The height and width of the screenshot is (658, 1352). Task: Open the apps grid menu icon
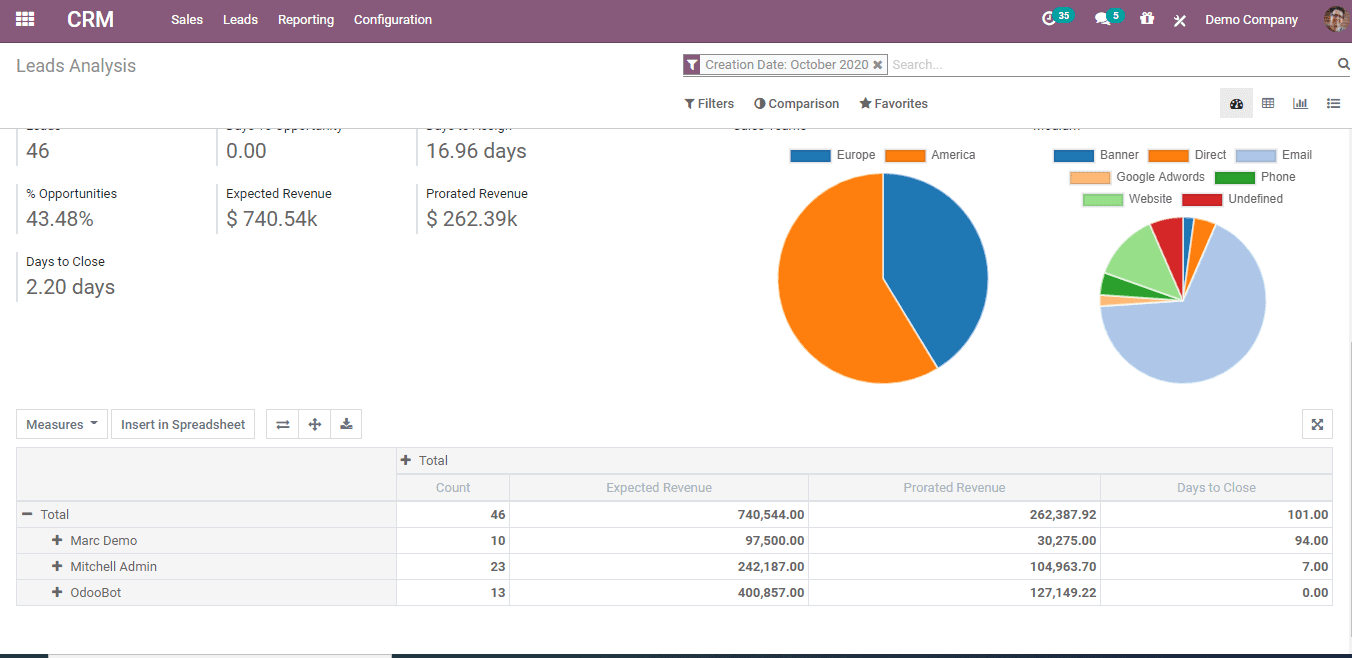click(x=25, y=19)
